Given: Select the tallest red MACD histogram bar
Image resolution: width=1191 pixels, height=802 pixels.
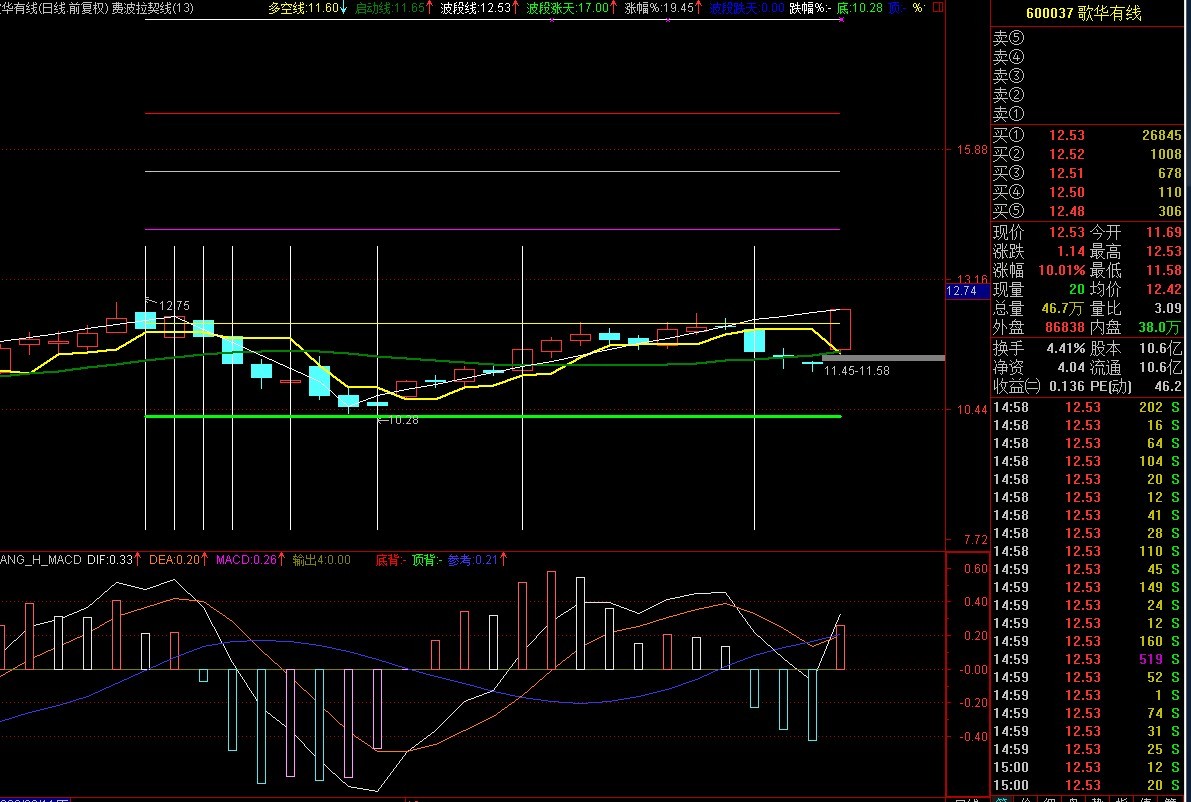Looking at the screenshot, I should click(x=551, y=619).
